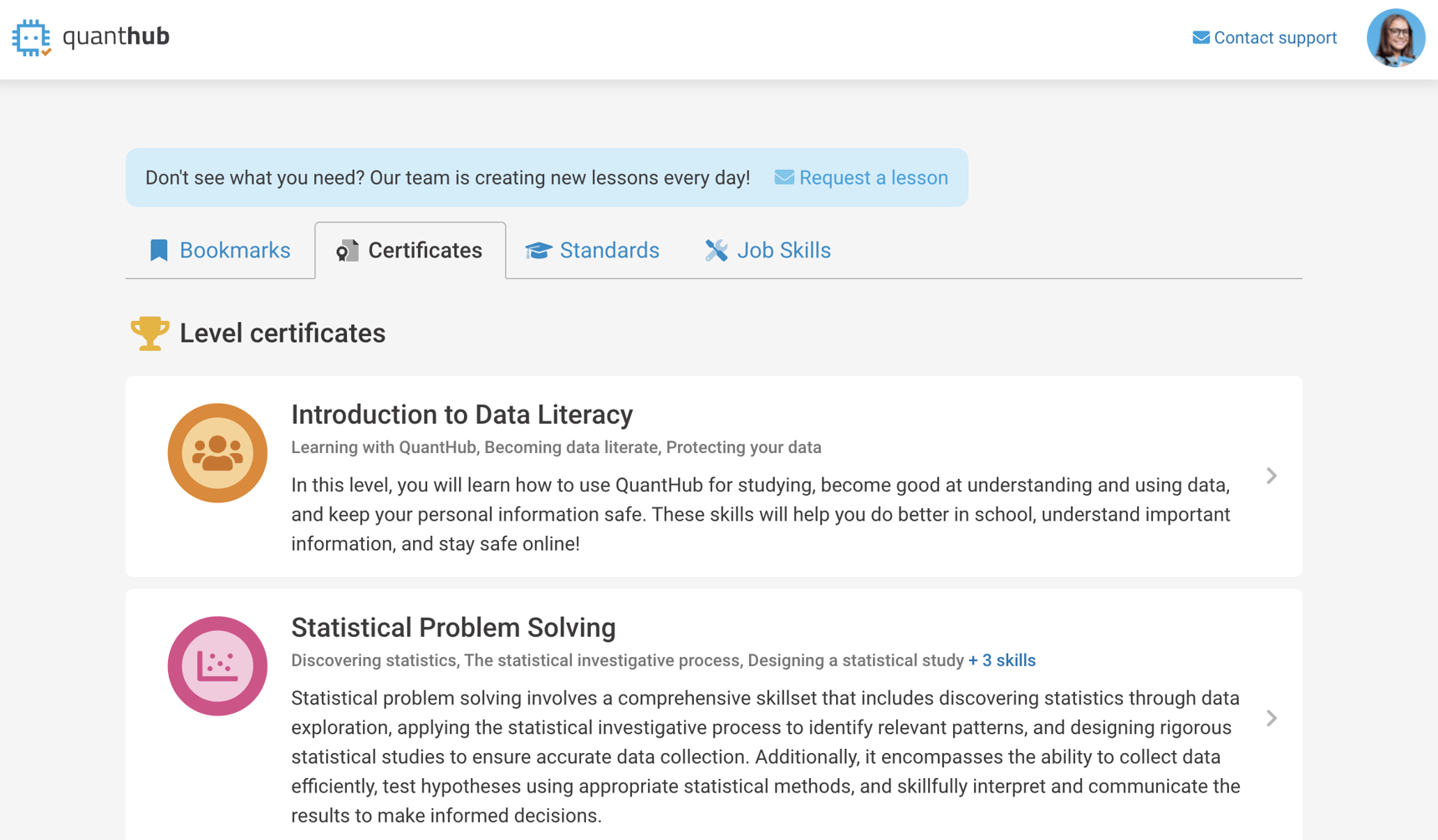Click the pink chart badge for Statistical Problem Solving
The image size is (1438, 840).
217,666
